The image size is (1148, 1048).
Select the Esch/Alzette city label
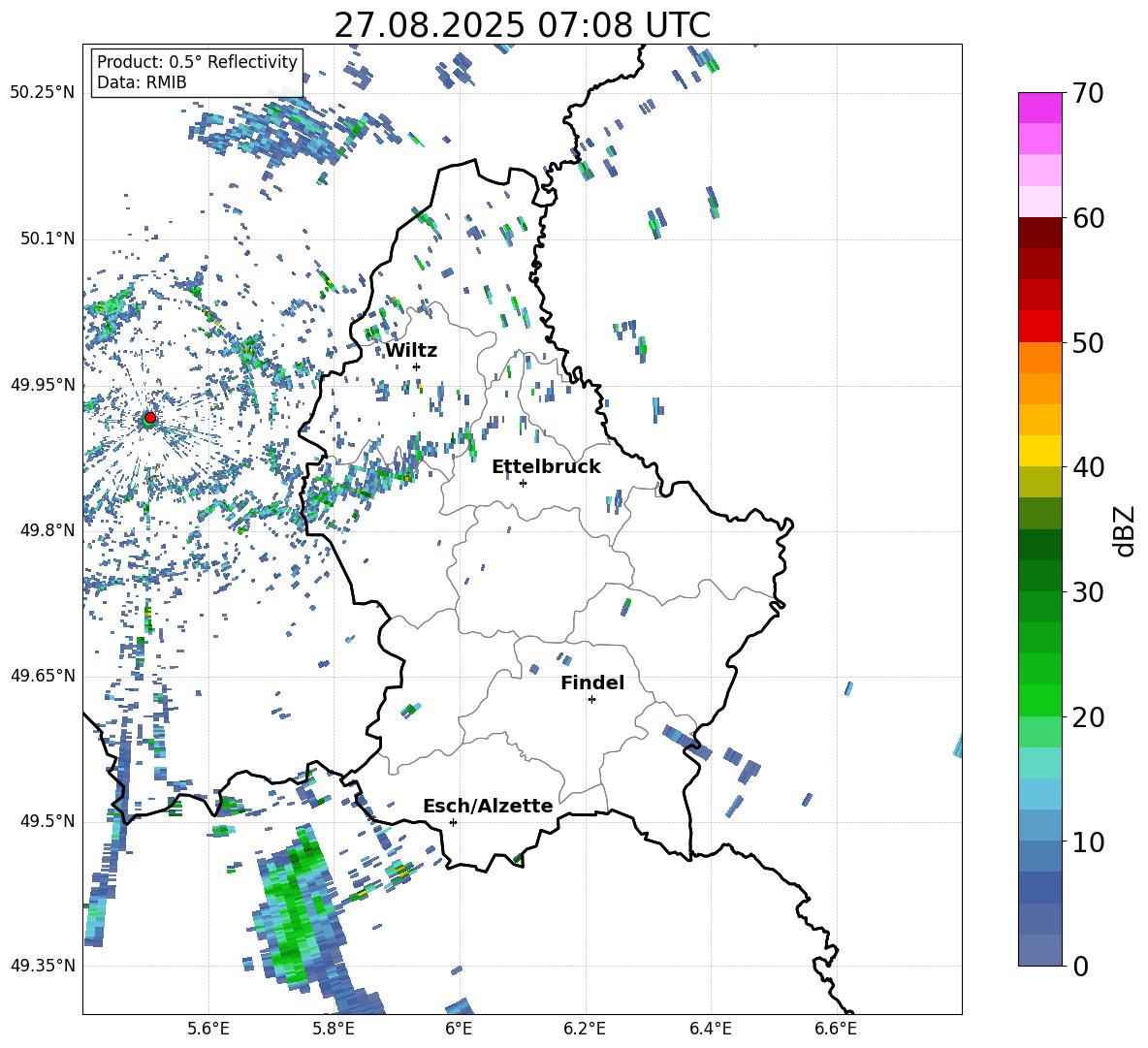coord(488,806)
